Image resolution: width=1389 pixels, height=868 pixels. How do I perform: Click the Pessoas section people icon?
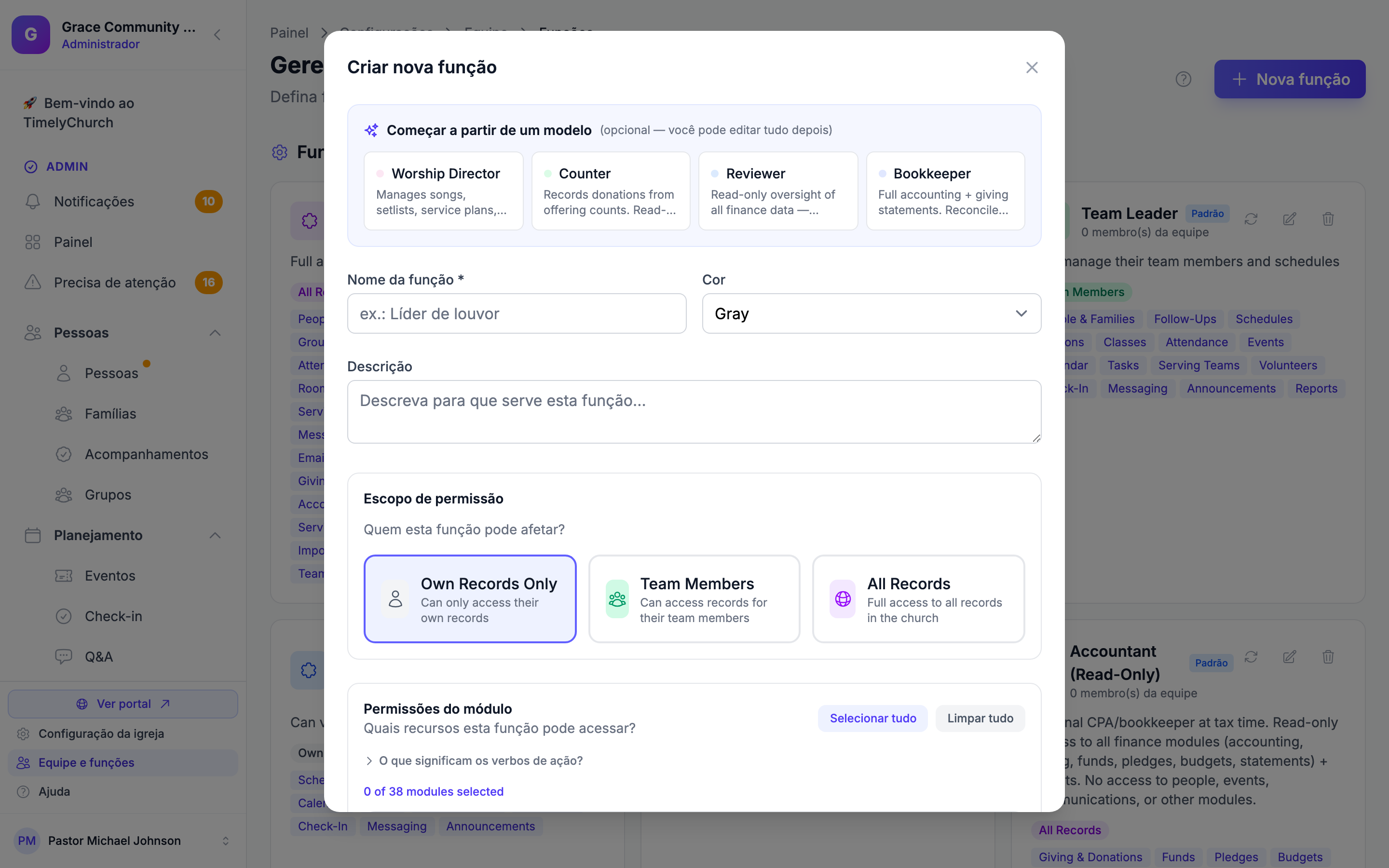(x=33, y=333)
